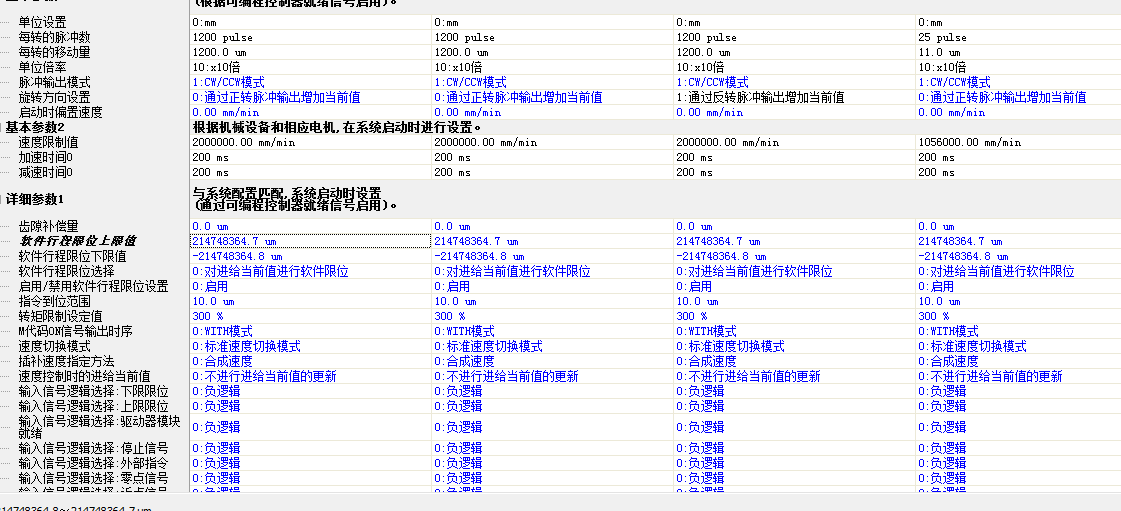
Task: Select the 单位设置 row in parameter tree
Action: pyautogui.click(x=42, y=22)
